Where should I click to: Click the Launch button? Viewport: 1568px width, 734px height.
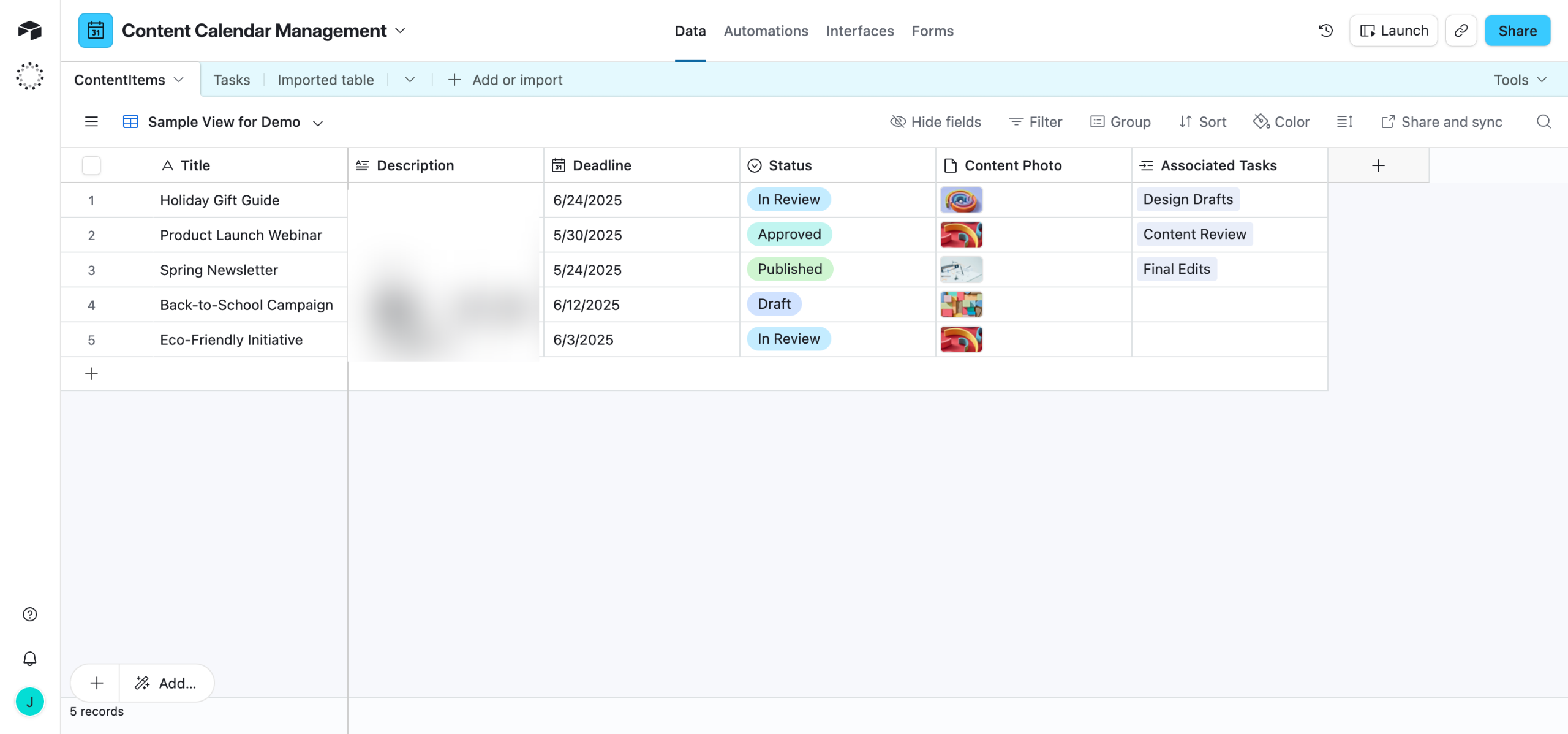[x=1393, y=31]
